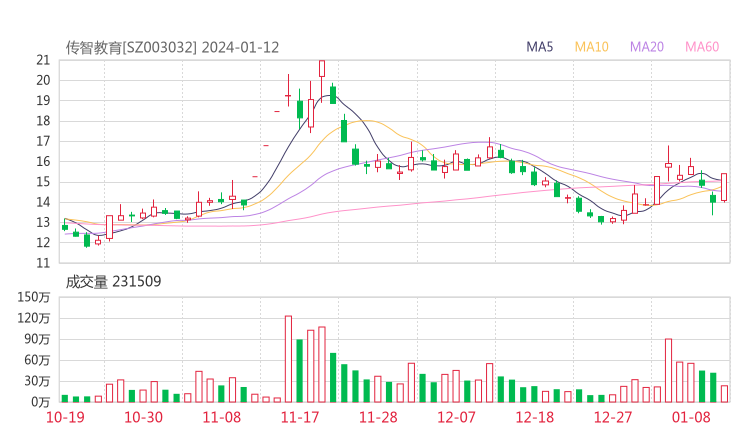This screenshot has width=740, height=440.
Task: Click the 10-30 date axis label
Action: pos(143,417)
